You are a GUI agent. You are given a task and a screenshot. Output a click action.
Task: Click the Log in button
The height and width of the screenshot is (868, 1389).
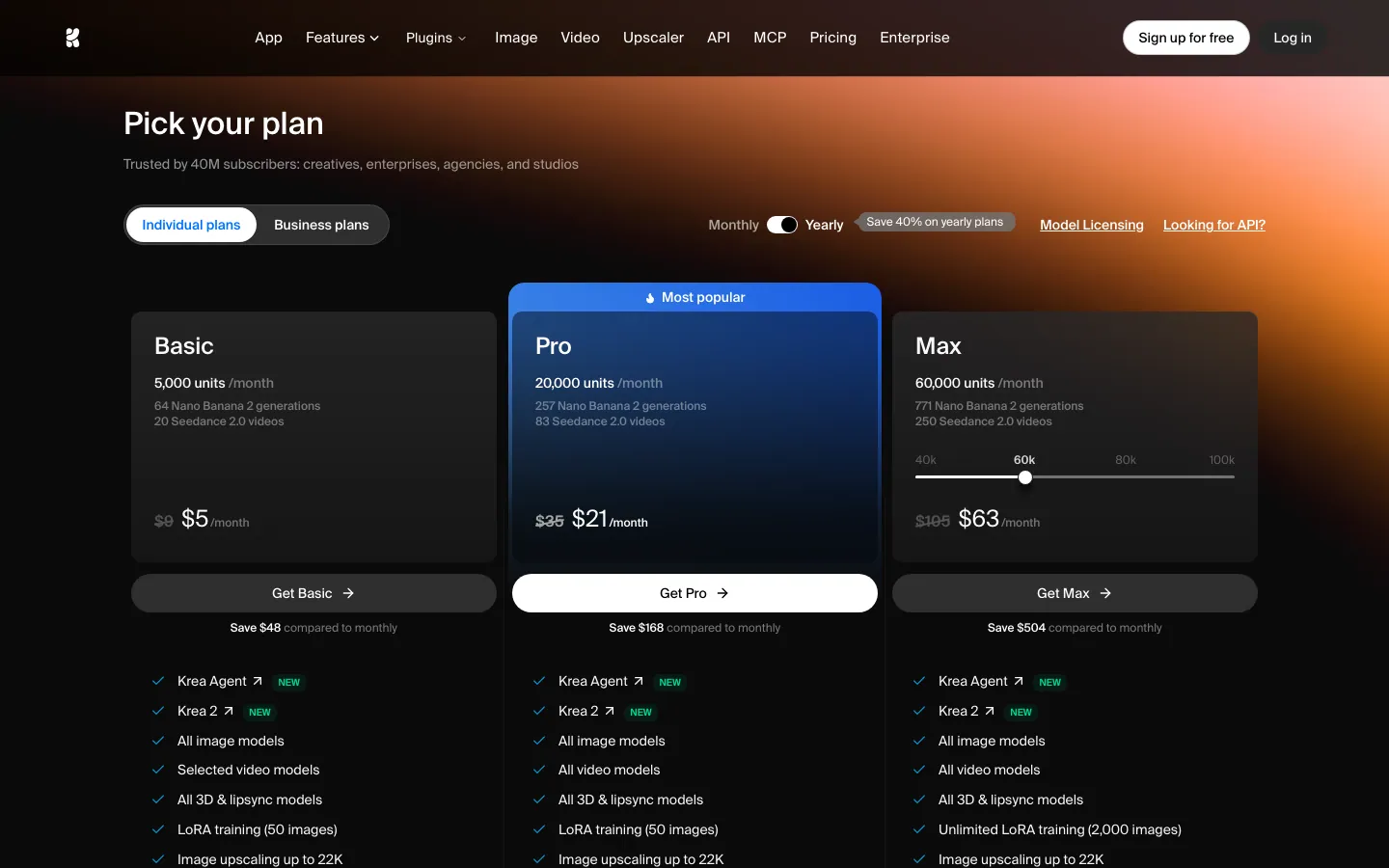(x=1293, y=38)
